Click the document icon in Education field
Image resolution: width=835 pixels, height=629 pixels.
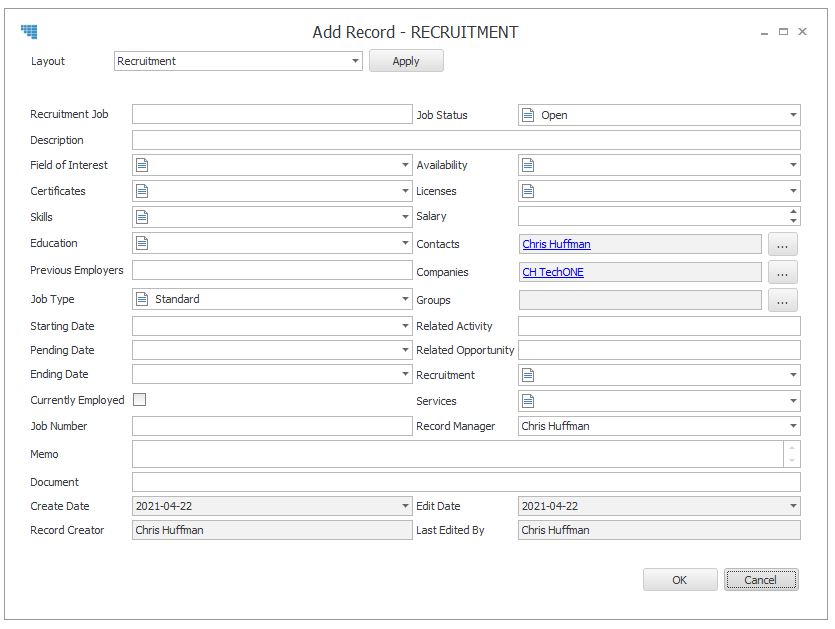click(142, 243)
